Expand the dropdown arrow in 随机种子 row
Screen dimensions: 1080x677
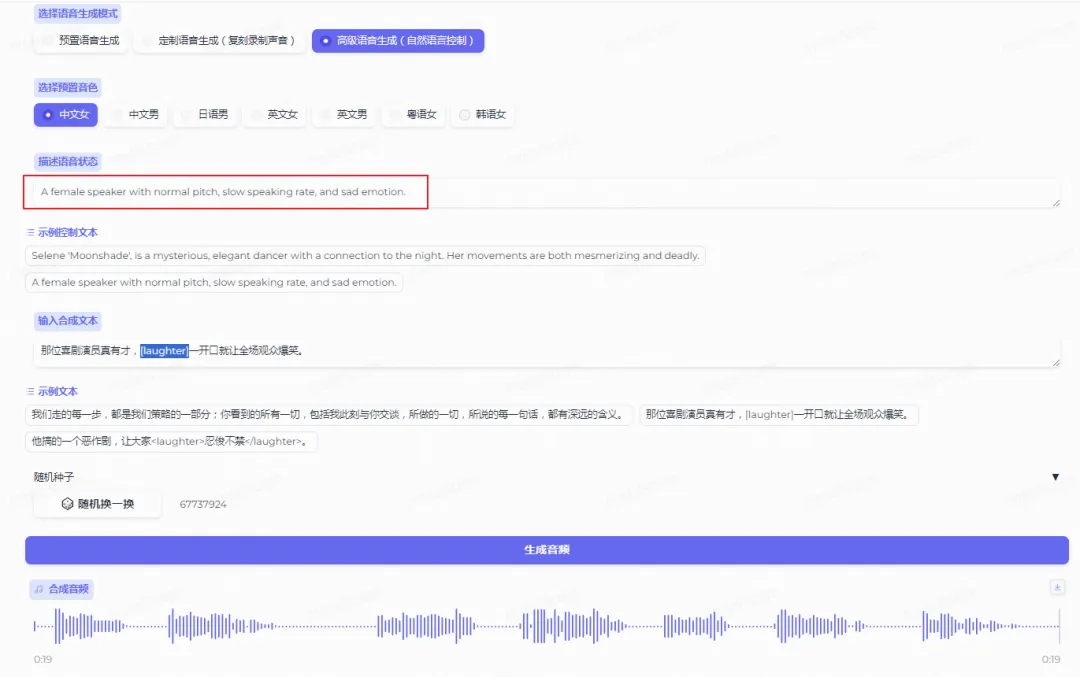pyautogui.click(x=1055, y=477)
